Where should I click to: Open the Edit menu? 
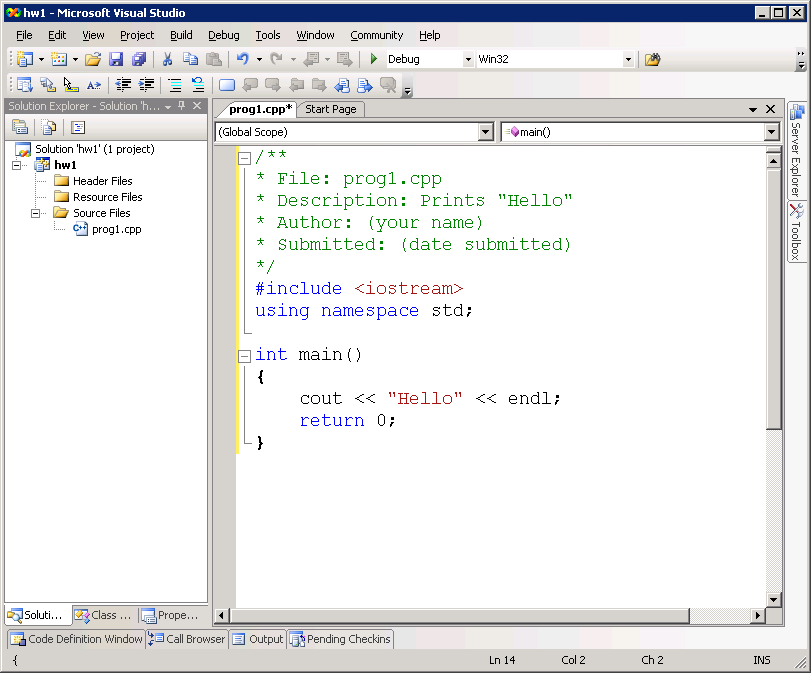tap(57, 35)
